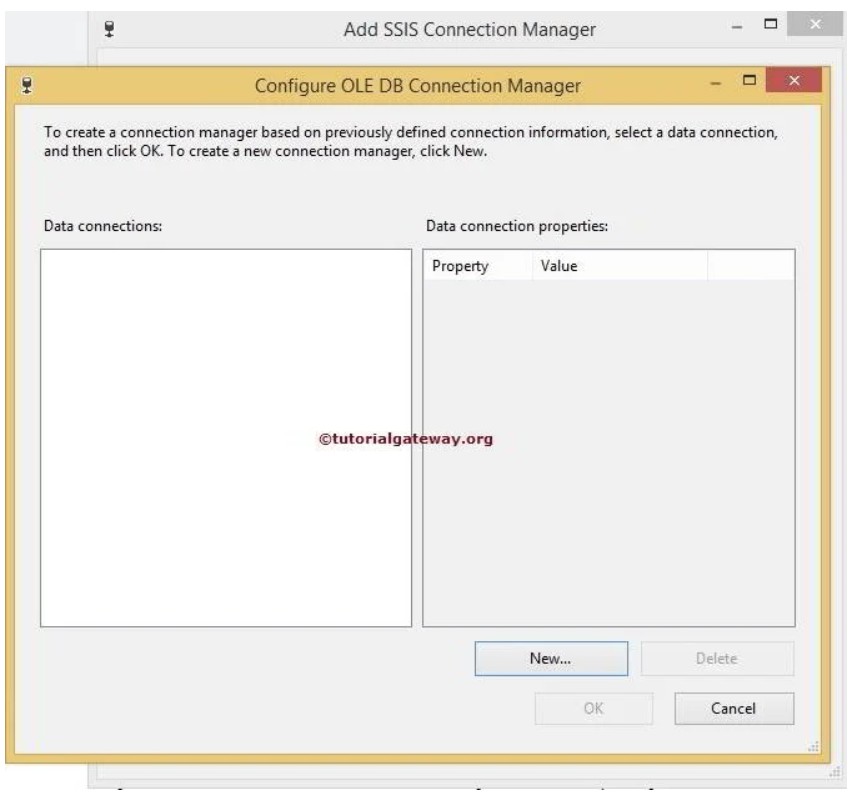Click the disabled Delete button
The image size is (855, 797).
click(716, 658)
